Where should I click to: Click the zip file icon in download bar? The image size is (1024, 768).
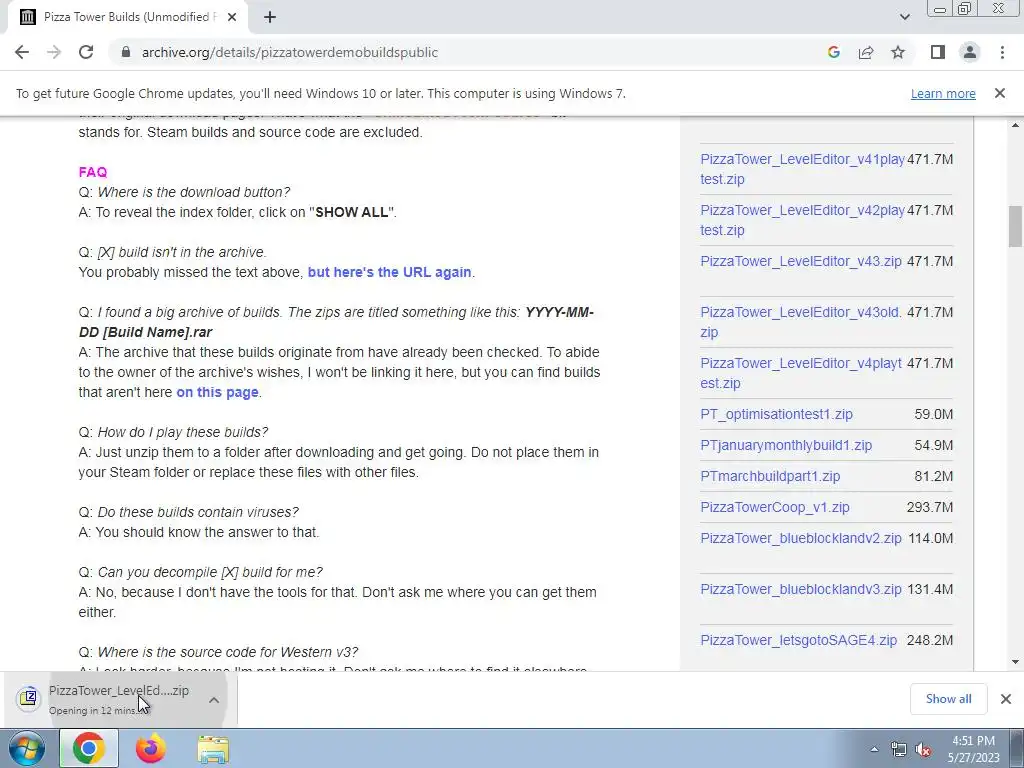(28, 698)
